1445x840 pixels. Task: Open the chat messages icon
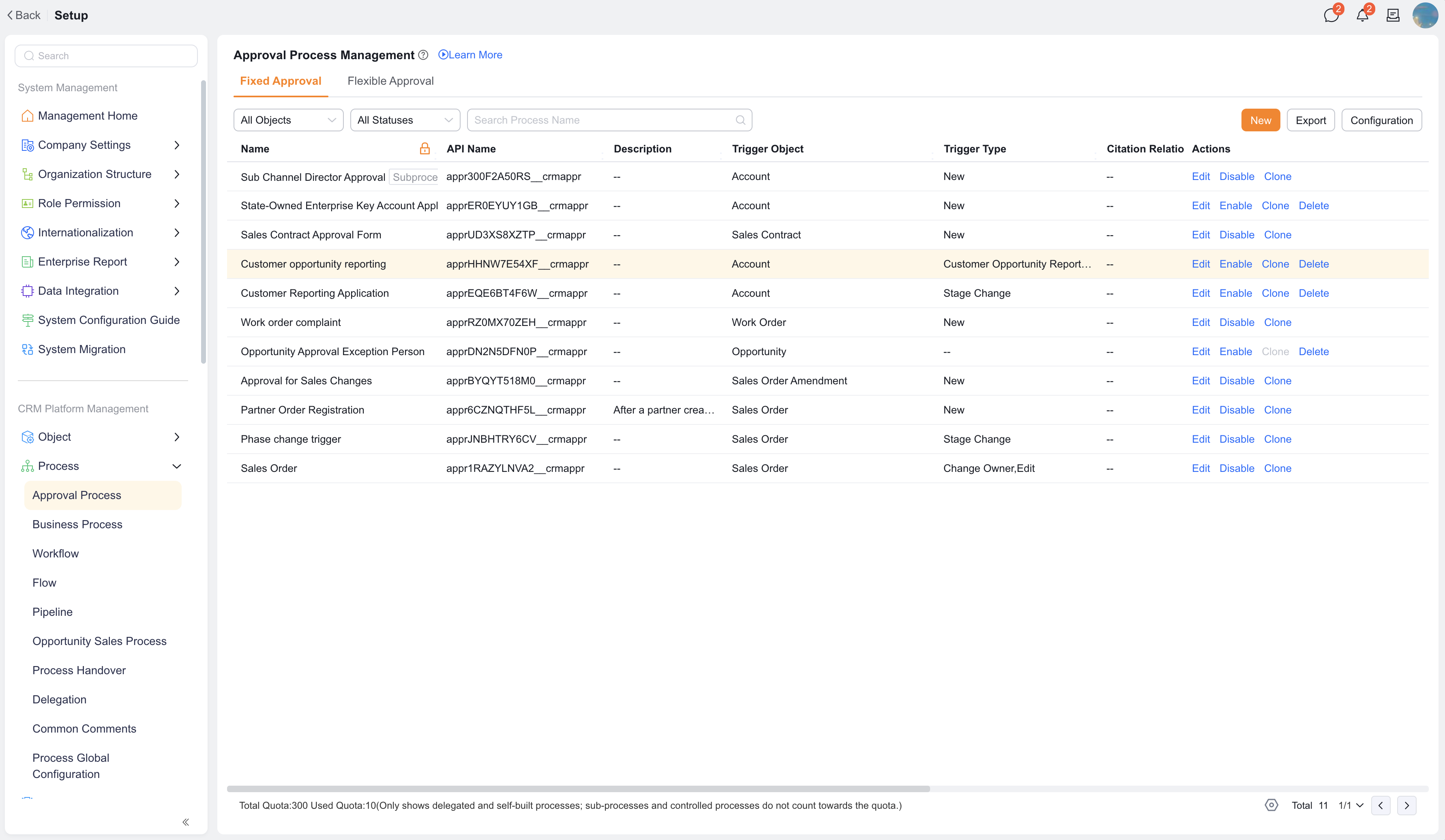point(1331,15)
